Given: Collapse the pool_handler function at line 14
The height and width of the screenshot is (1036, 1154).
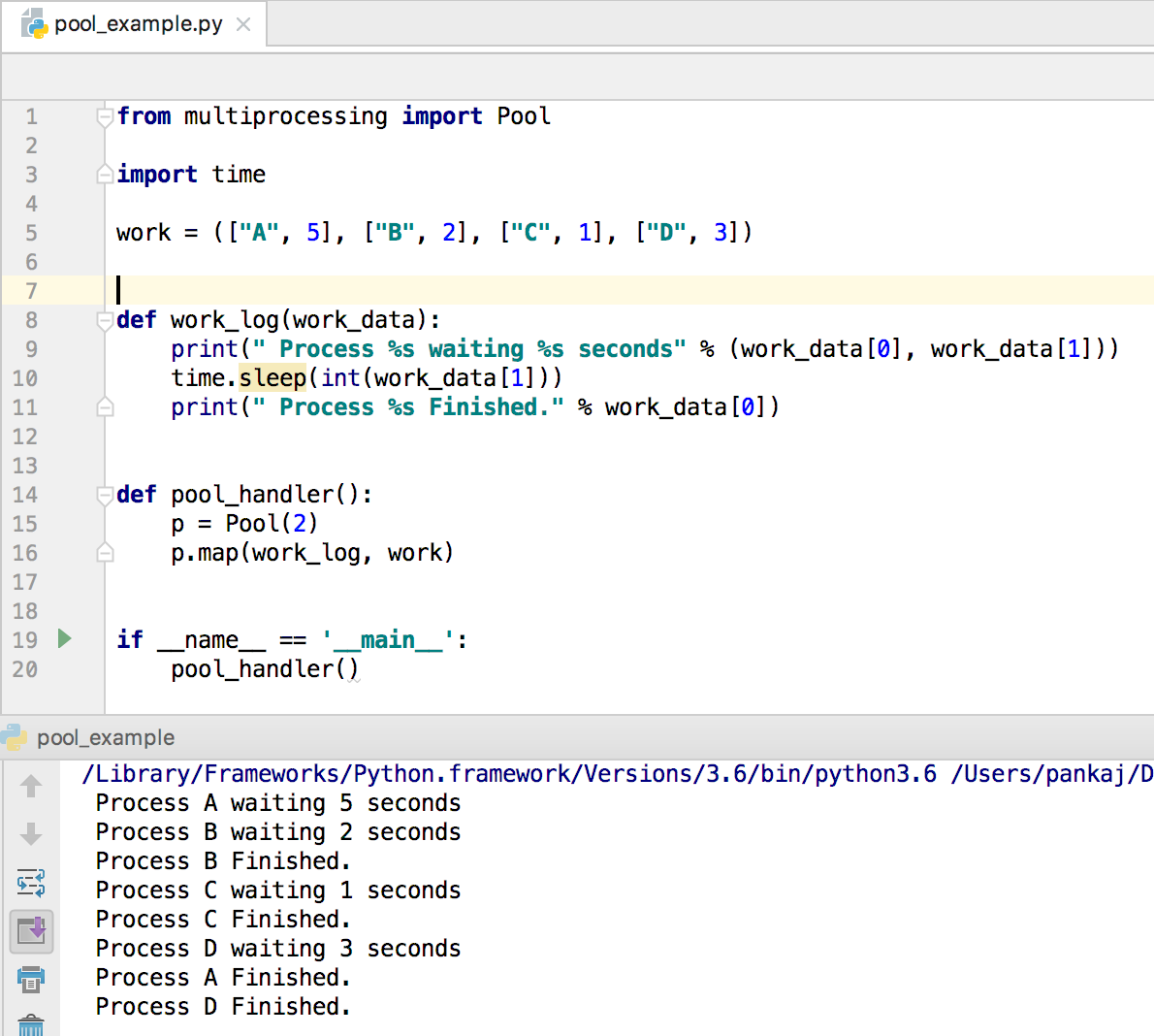Looking at the screenshot, I should pyautogui.click(x=104, y=494).
